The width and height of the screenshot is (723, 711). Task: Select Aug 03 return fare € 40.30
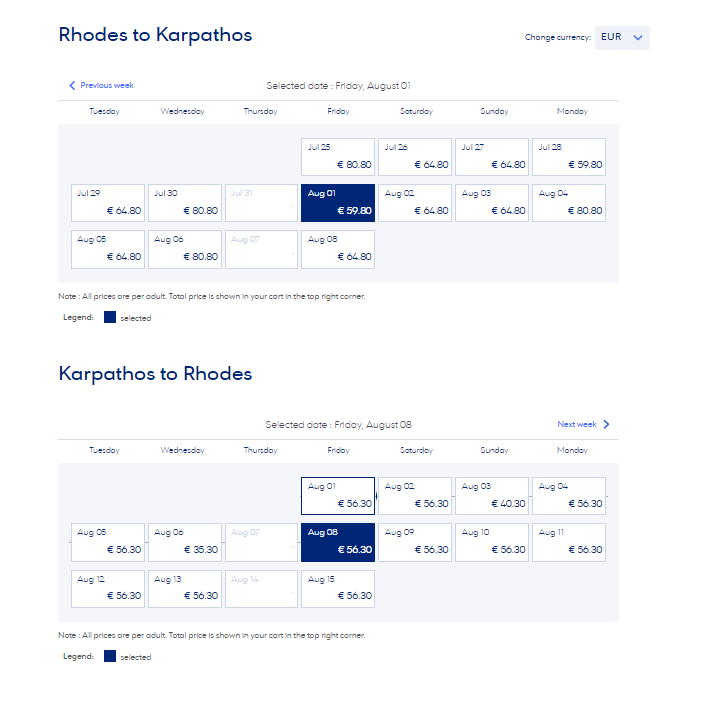tap(492, 496)
